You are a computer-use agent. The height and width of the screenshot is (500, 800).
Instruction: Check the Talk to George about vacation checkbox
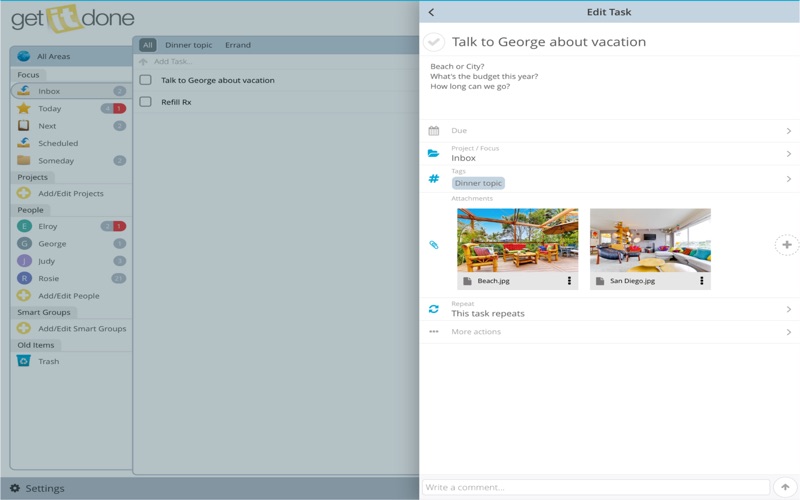[146, 80]
